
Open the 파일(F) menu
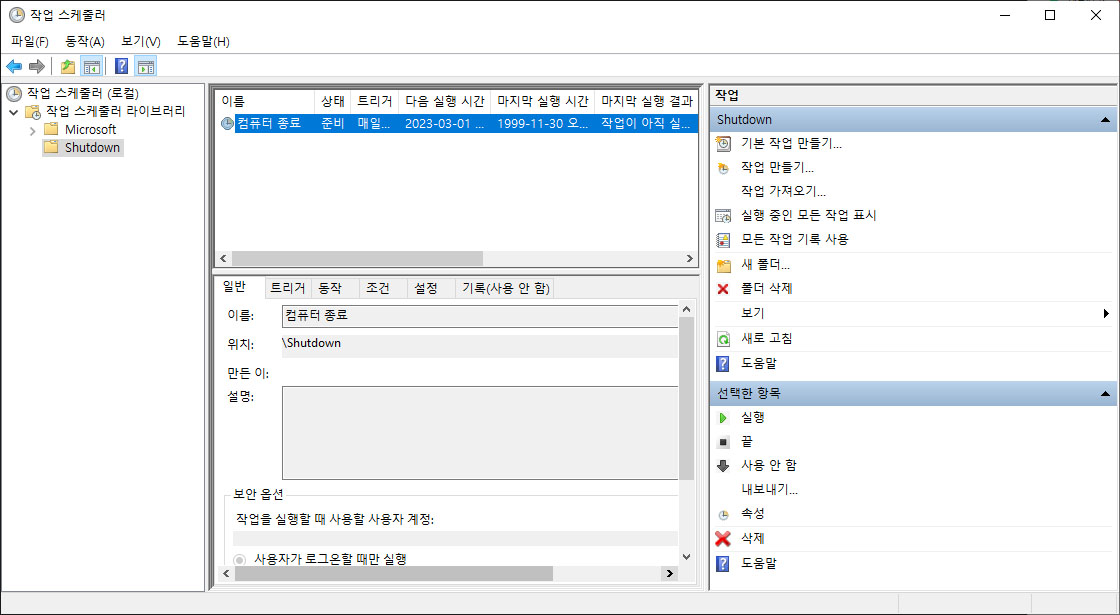point(30,41)
